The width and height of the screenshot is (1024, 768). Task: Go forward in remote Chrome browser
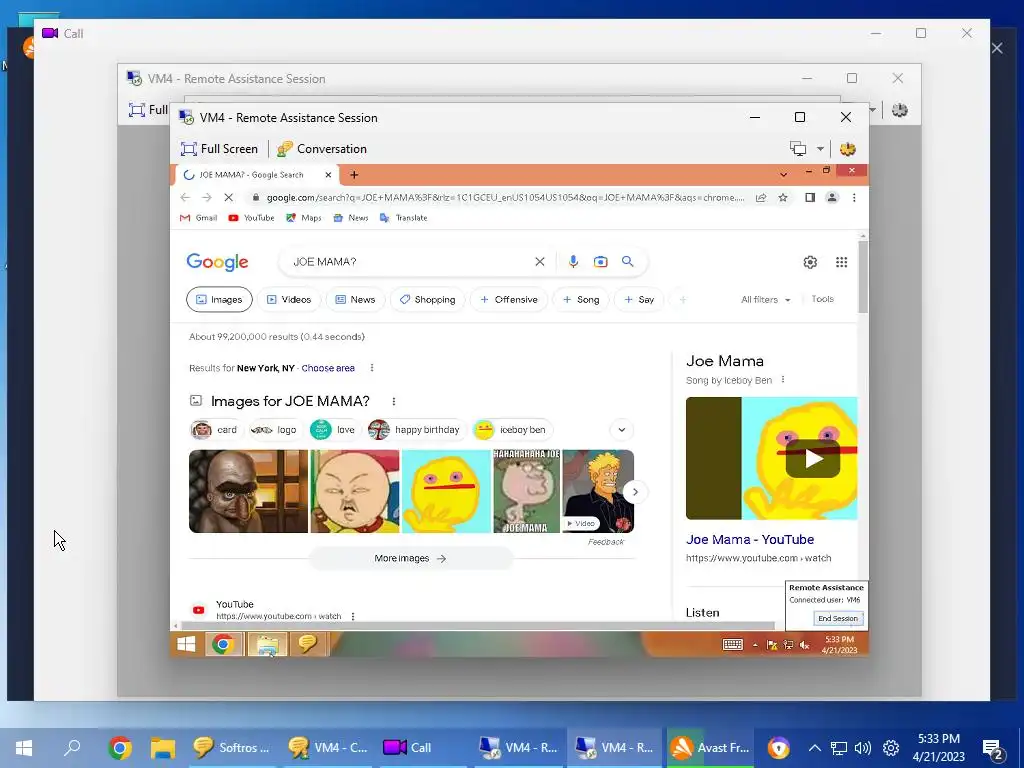click(x=207, y=197)
